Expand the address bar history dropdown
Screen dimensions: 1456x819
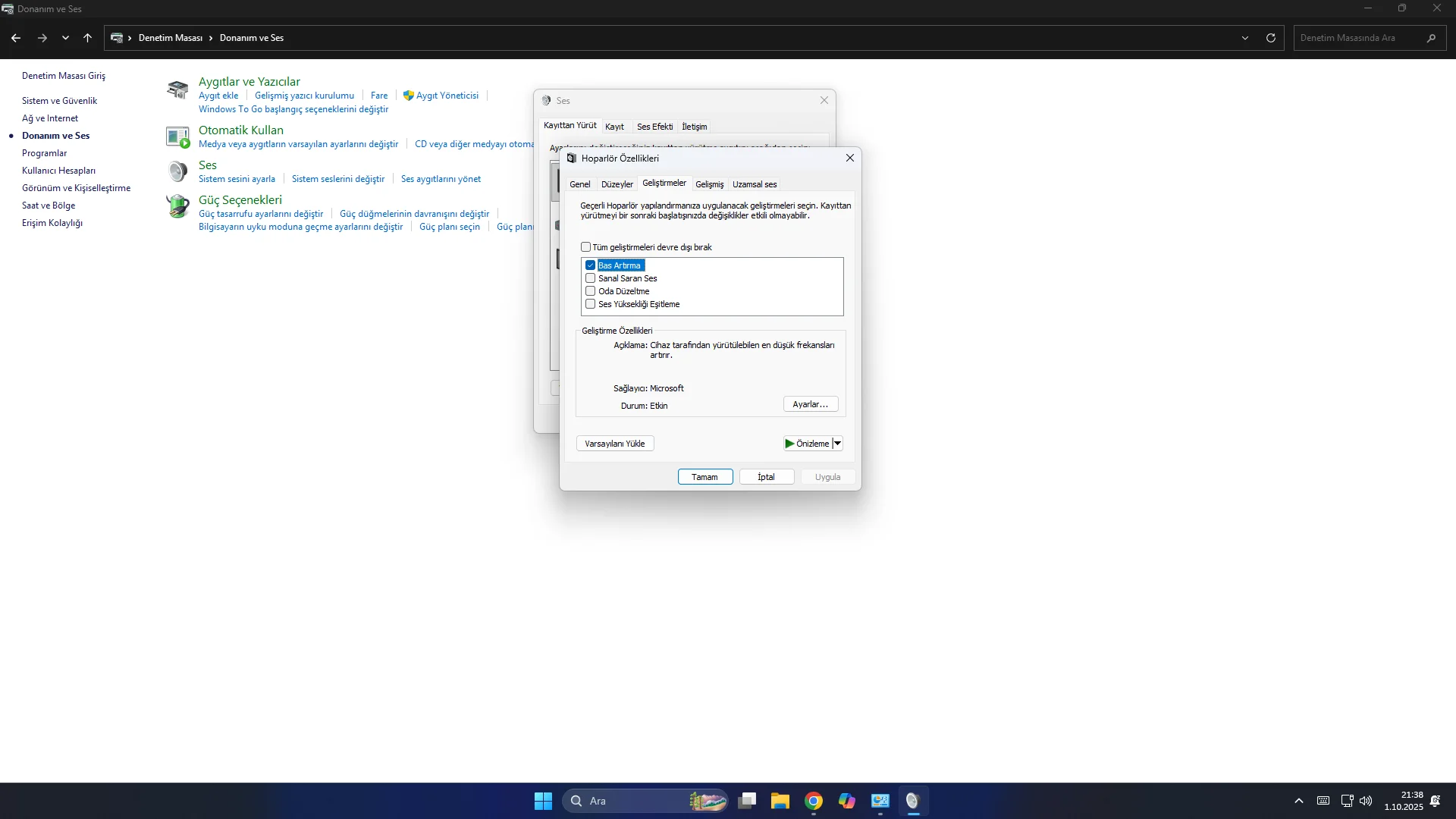click(1245, 38)
